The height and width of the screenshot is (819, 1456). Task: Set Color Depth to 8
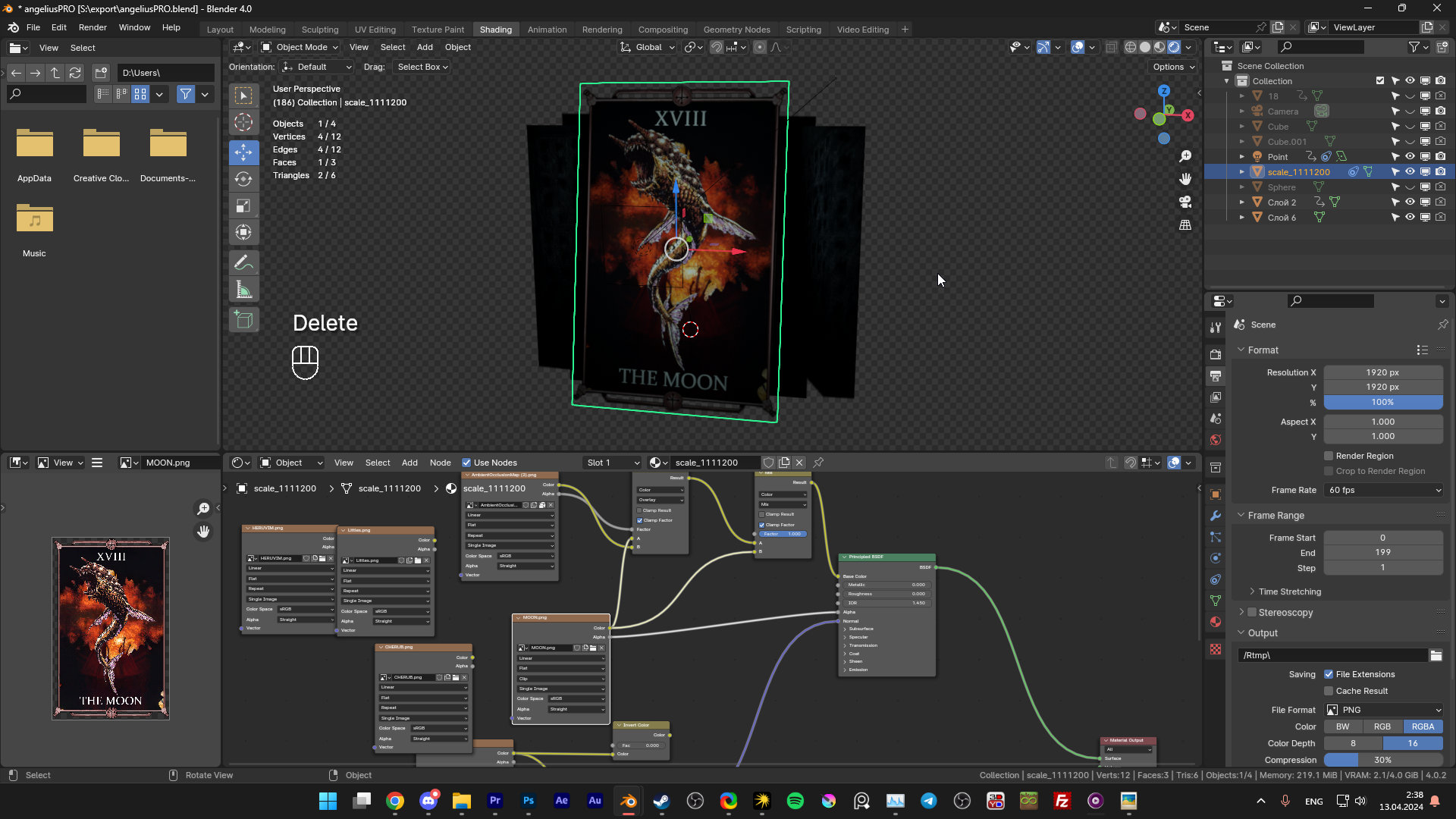1353,743
